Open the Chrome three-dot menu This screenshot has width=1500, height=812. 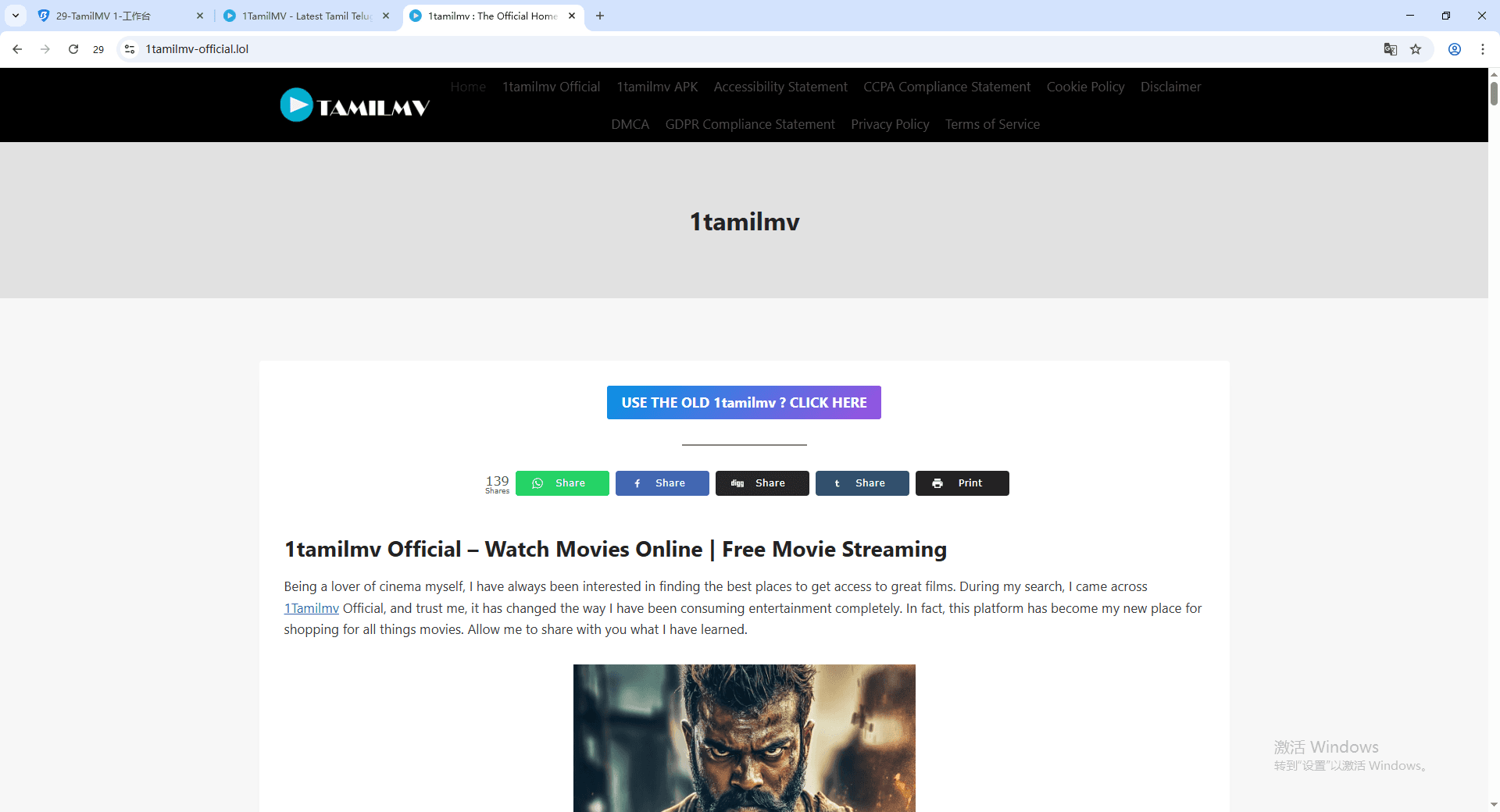(x=1483, y=48)
